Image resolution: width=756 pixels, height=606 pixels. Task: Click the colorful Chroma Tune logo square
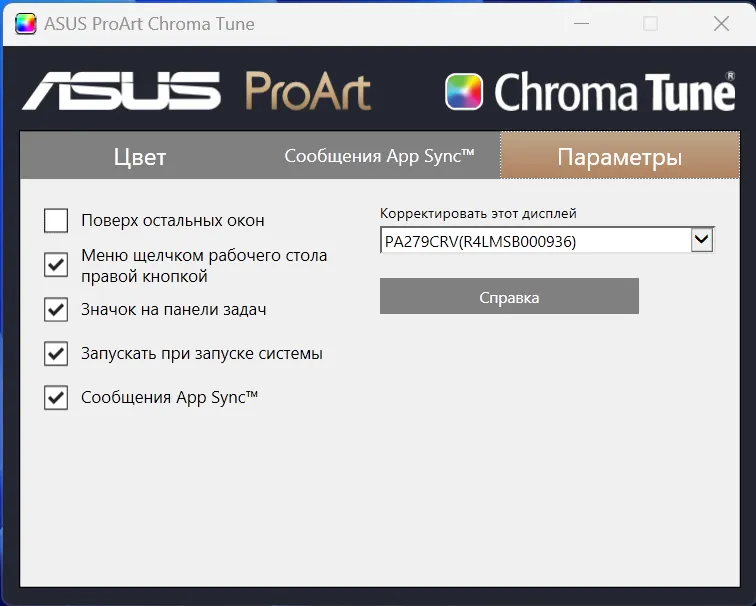click(x=464, y=92)
